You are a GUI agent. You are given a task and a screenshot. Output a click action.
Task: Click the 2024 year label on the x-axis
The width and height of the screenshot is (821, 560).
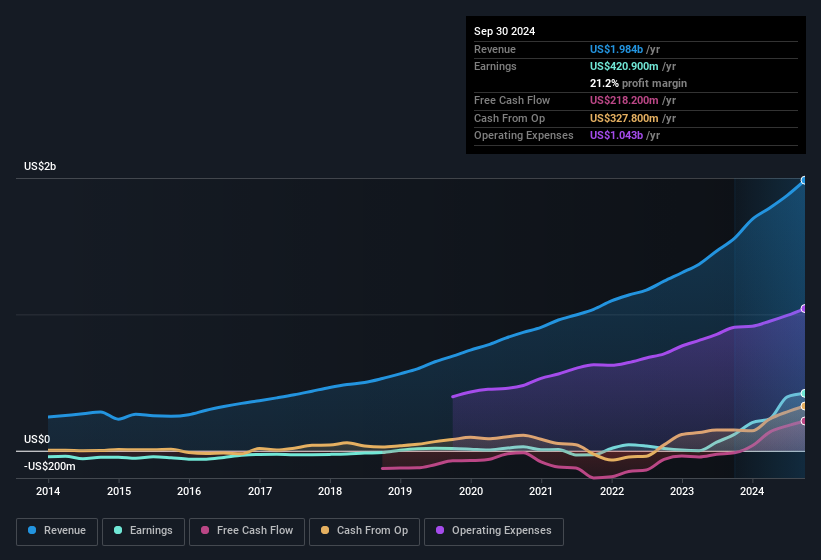[752, 491]
